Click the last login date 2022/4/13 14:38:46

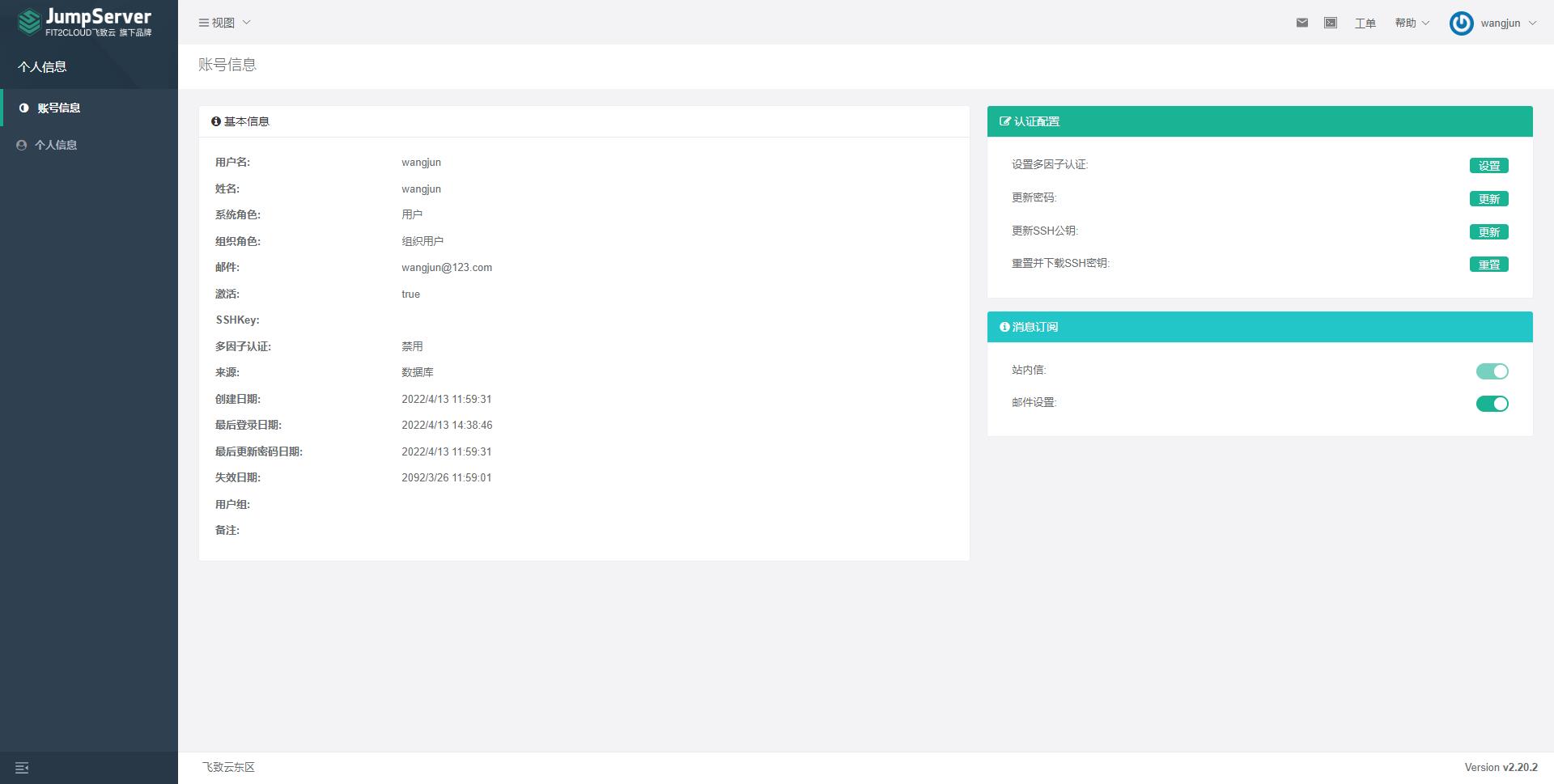click(447, 425)
